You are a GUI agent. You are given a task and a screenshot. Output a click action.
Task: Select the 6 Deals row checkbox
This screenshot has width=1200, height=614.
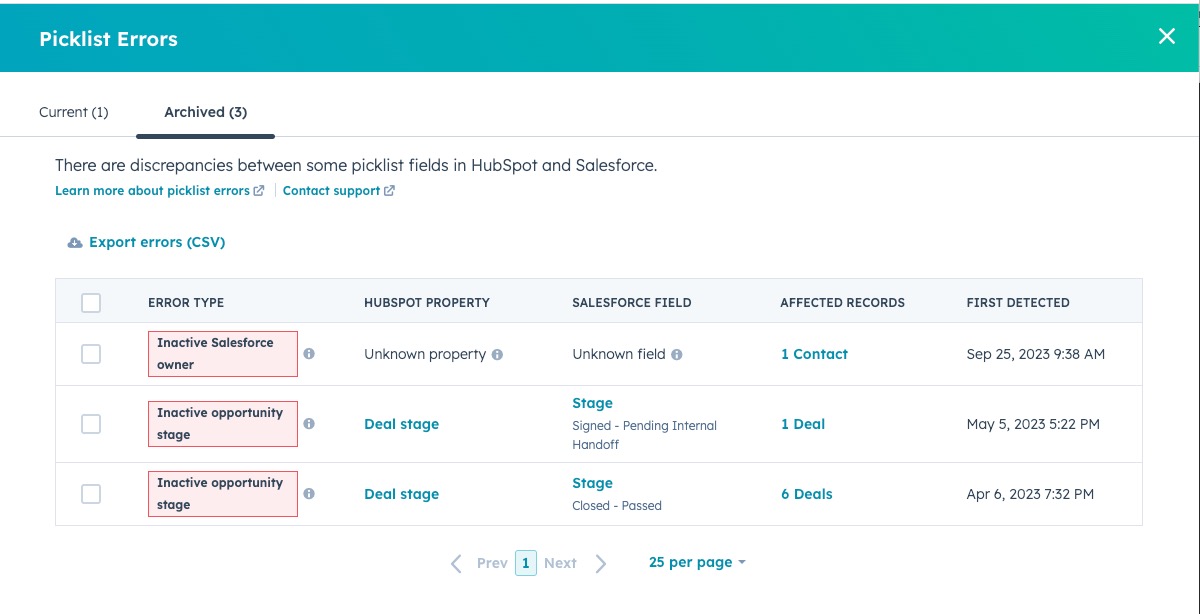tap(91, 494)
